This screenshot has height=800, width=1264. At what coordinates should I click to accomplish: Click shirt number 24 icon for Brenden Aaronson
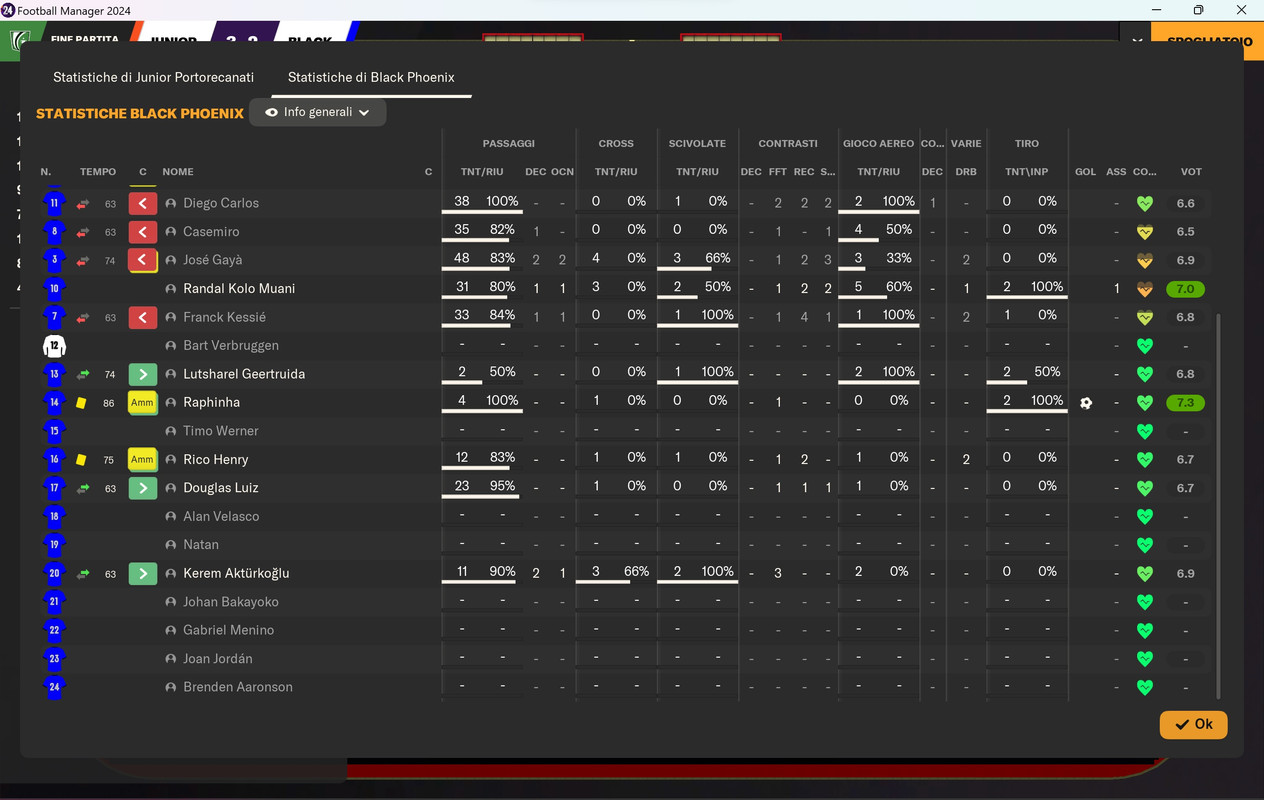[x=54, y=687]
